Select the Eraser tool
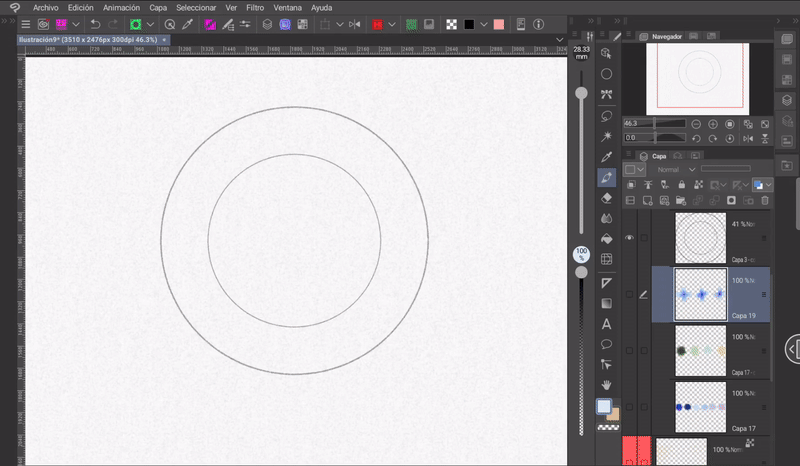 coord(606,198)
